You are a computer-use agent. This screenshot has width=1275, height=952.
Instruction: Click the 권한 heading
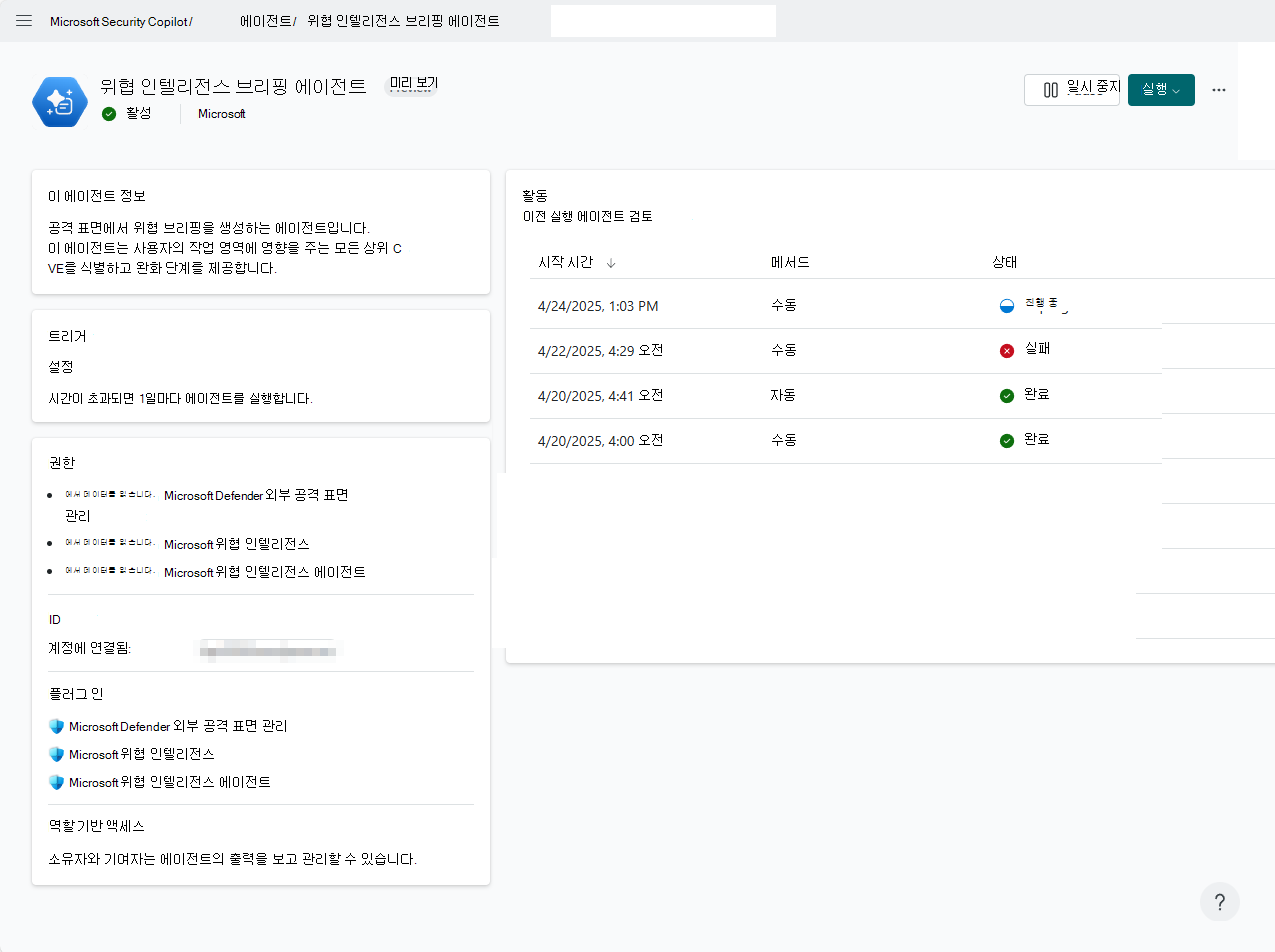click(62, 463)
